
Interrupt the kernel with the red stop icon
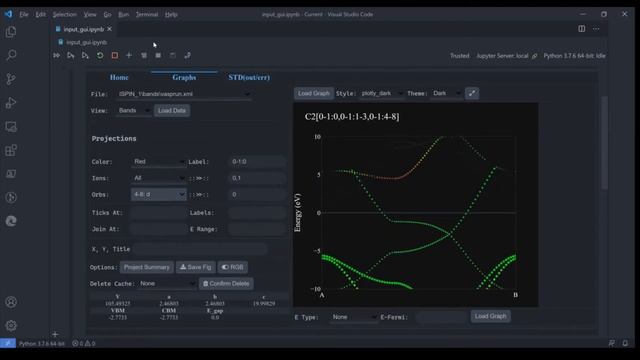[x=115, y=55]
